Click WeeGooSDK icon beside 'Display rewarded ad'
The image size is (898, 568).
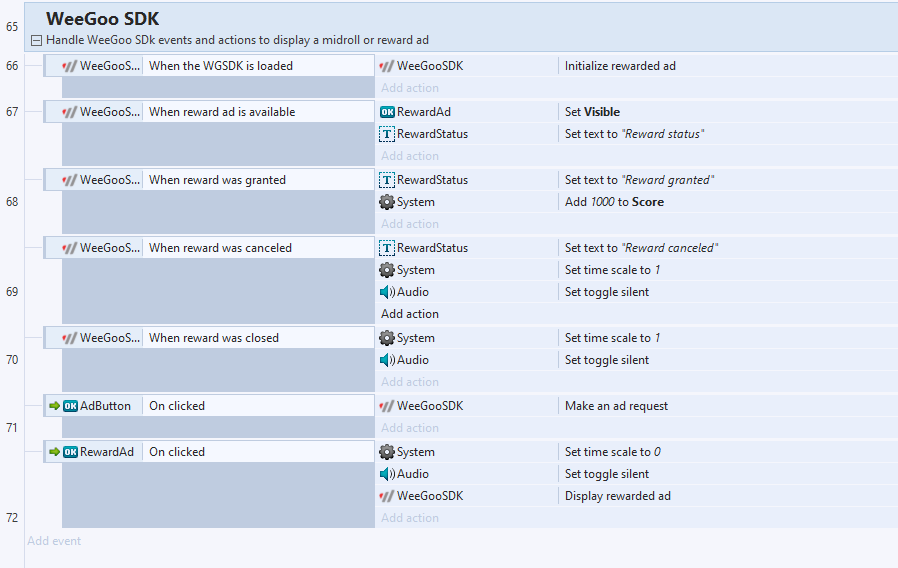387,496
